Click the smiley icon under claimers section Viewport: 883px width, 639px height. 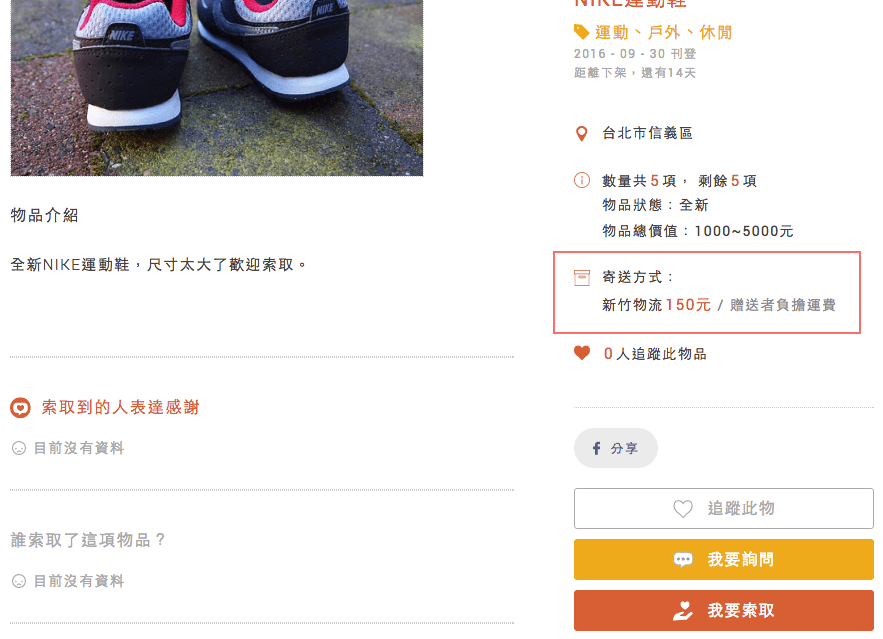point(18,581)
